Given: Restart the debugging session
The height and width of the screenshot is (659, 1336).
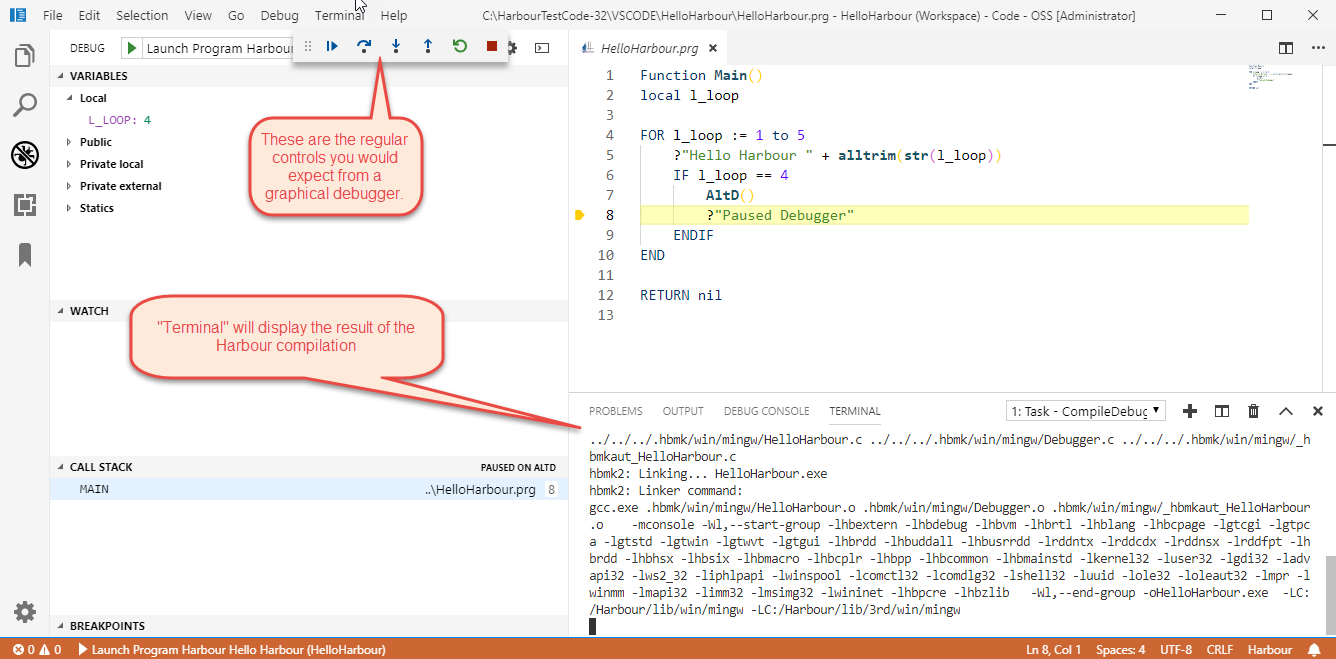Looking at the screenshot, I should [x=460, y=46].
